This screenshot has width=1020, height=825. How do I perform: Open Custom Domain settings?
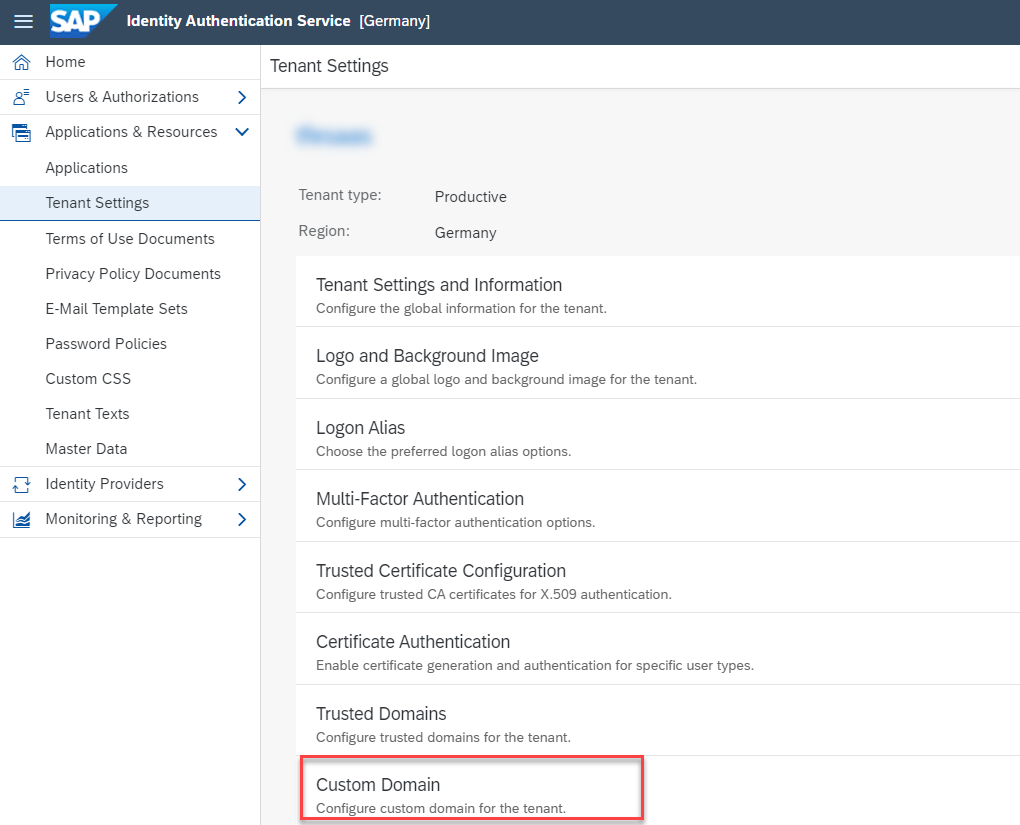658,791
